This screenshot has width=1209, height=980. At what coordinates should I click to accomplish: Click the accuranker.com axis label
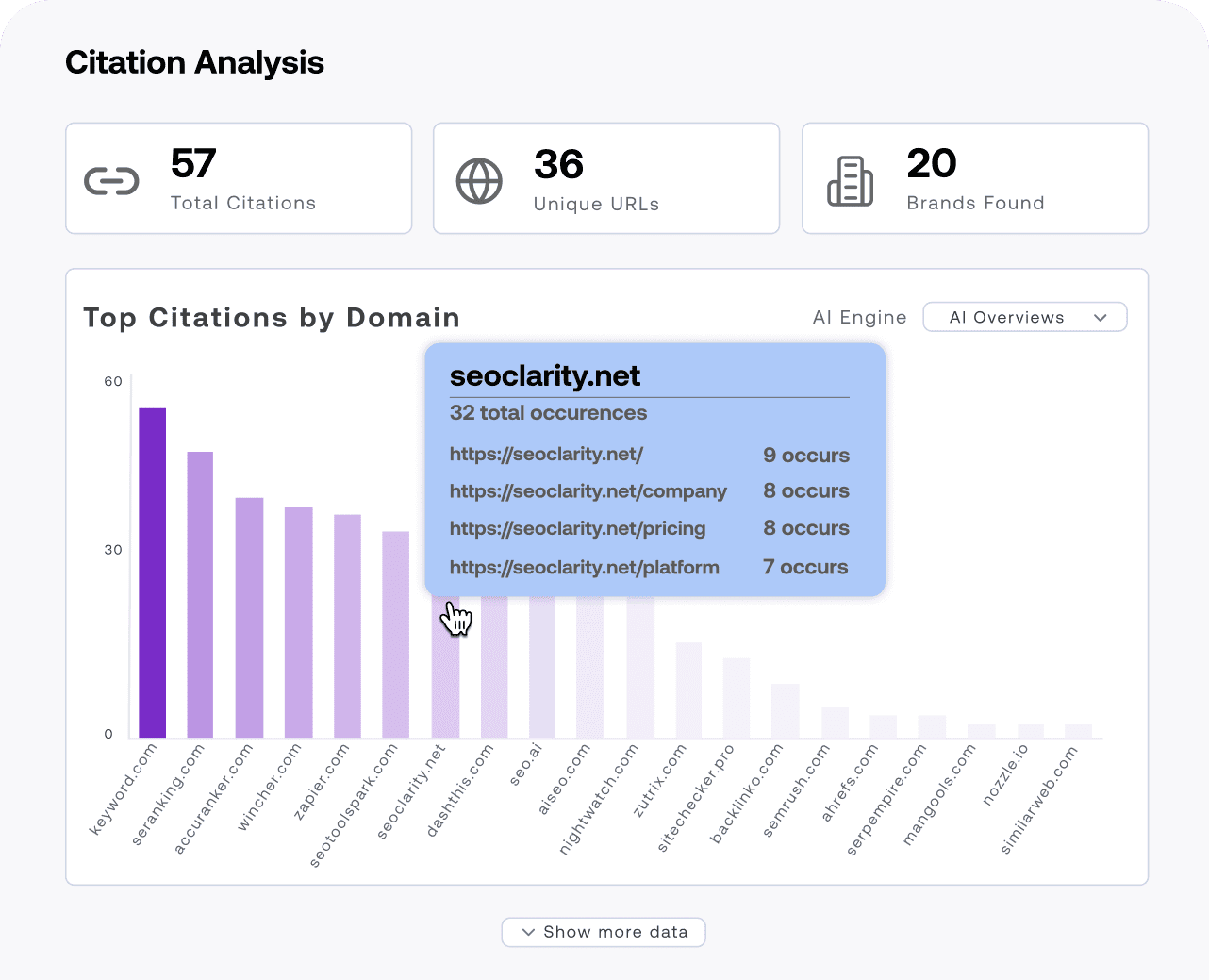[x=213, y=800]
